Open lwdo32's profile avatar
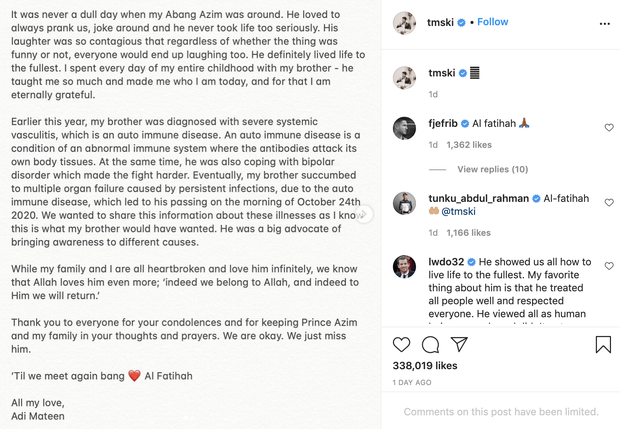Viewport: 620px width, 429px height. point(404,266)
